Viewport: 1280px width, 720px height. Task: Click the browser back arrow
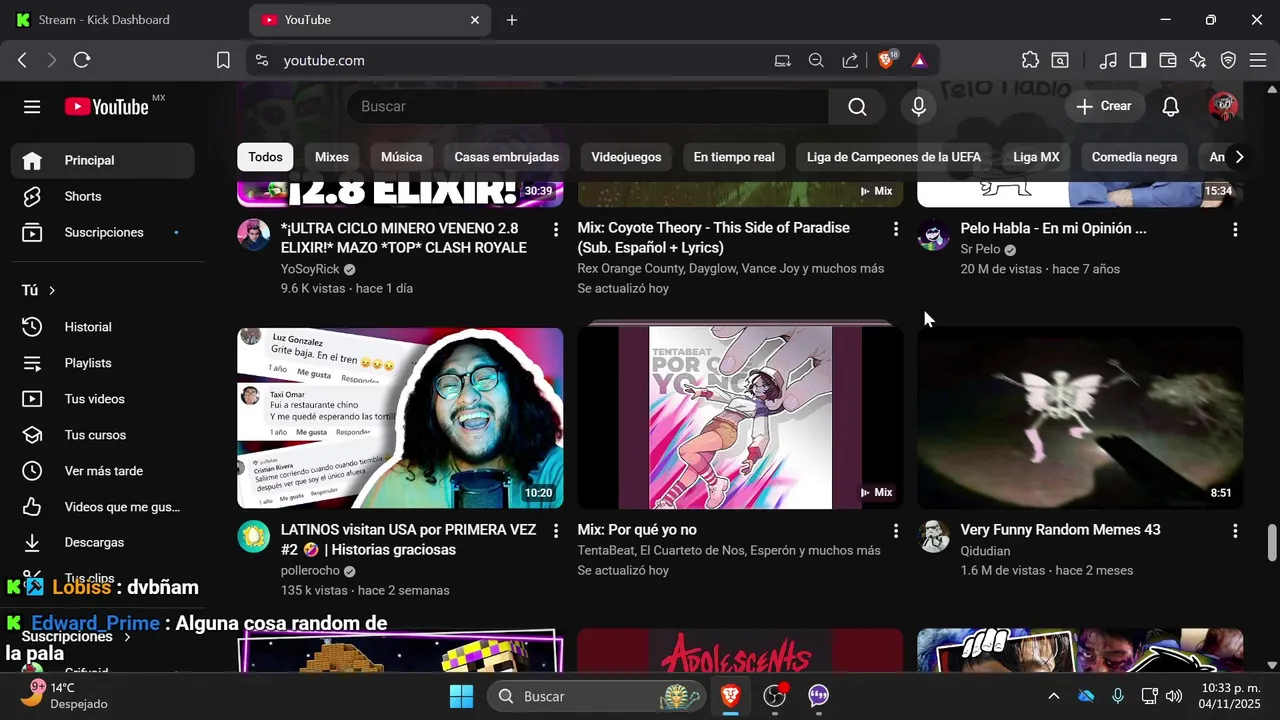tap(22, 60)
